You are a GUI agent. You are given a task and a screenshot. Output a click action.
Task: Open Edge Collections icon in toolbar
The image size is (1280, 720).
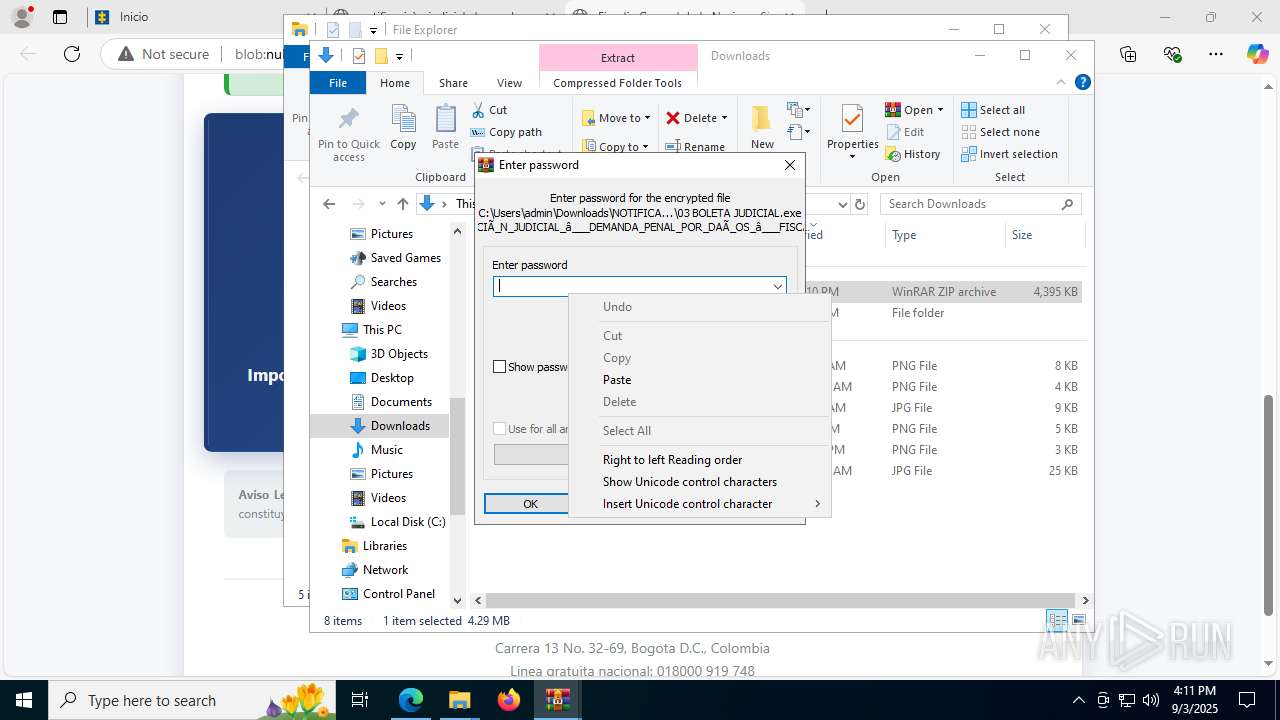coord(1128,54)
